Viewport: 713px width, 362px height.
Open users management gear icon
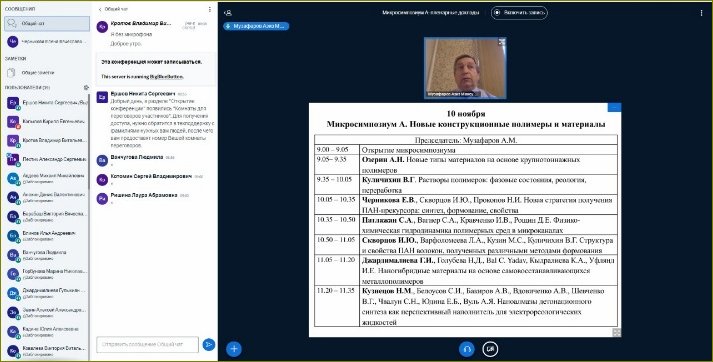[x=86, y=87]
